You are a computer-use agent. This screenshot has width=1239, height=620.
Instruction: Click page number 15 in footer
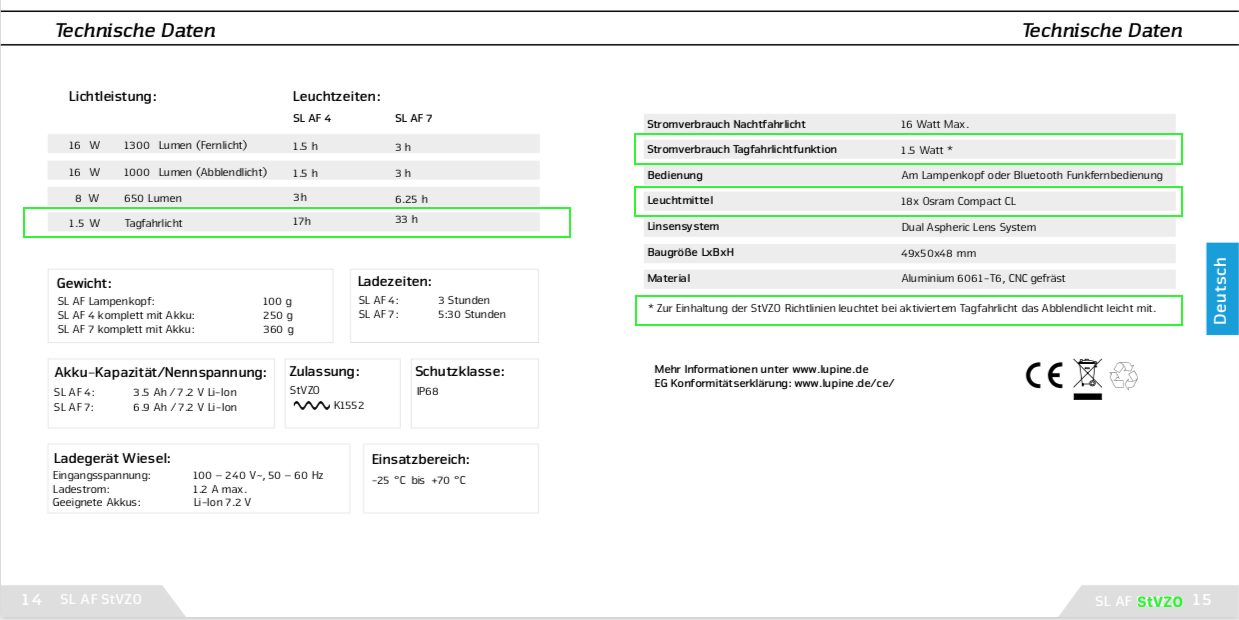point(1201,600)
